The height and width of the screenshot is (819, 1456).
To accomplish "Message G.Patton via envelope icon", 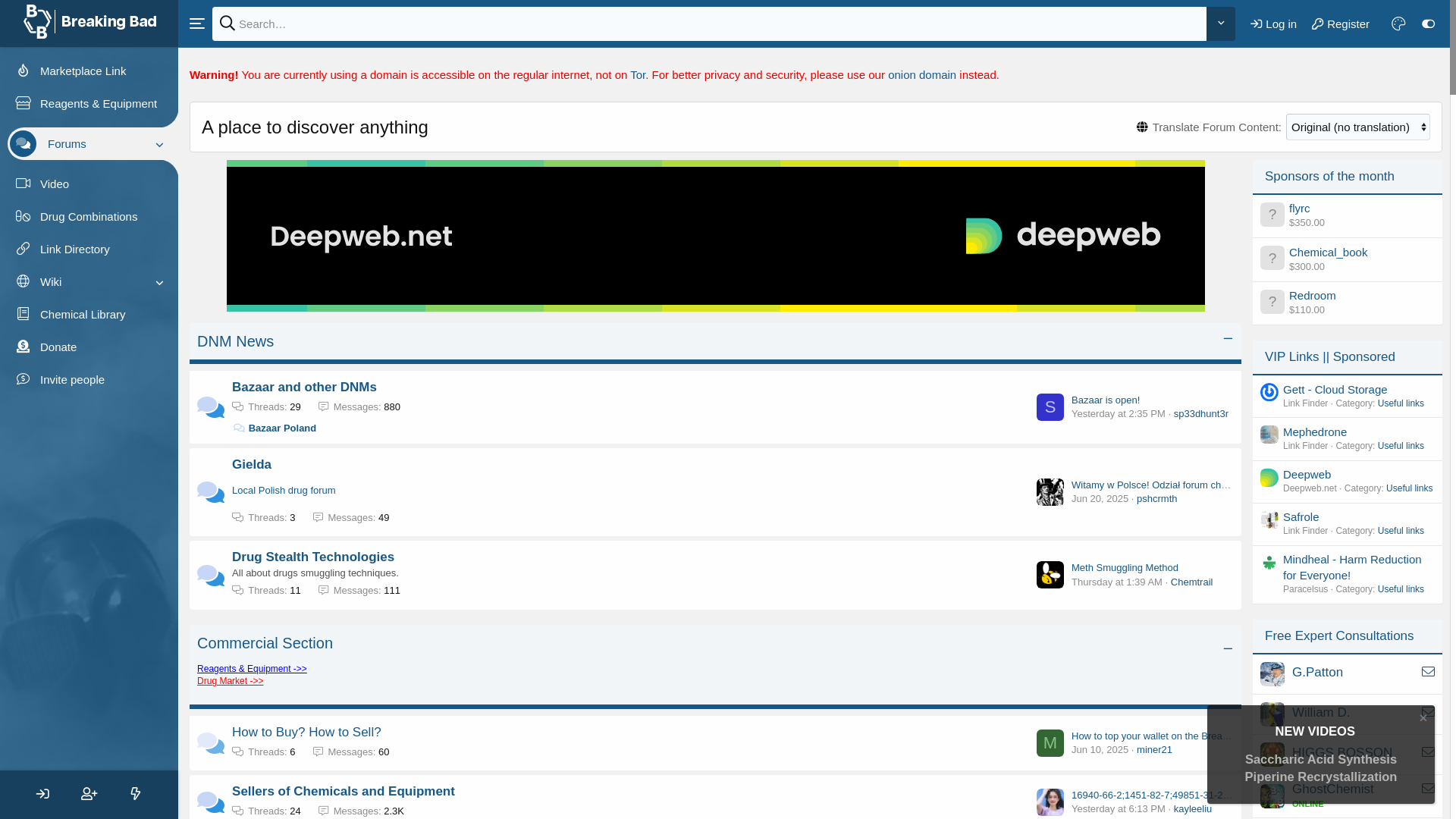I will point(1428,672).
